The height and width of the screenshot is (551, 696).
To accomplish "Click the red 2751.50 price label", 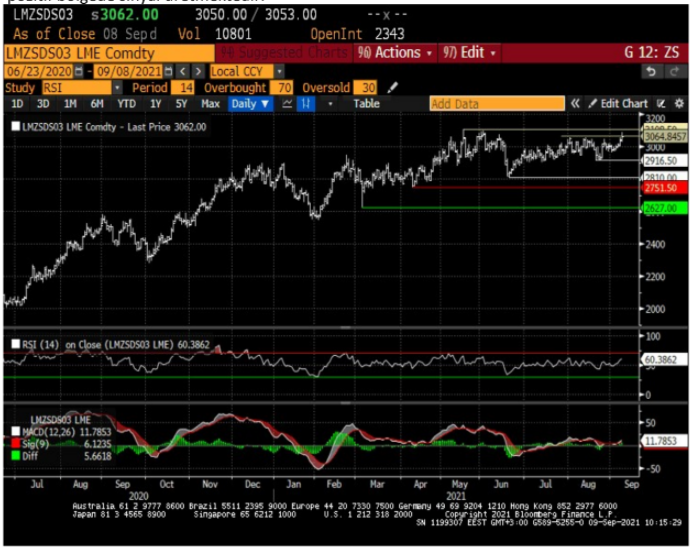I will (664, 188).
